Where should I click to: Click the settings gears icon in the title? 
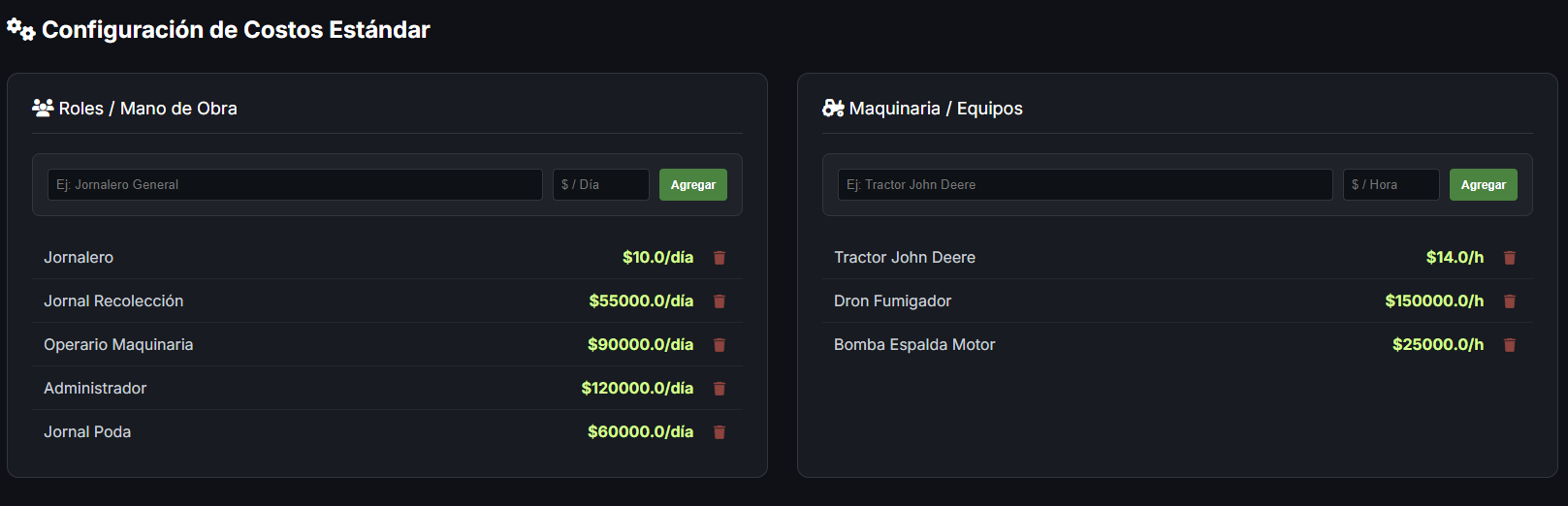pyautogui.click(x=21, y=30)
